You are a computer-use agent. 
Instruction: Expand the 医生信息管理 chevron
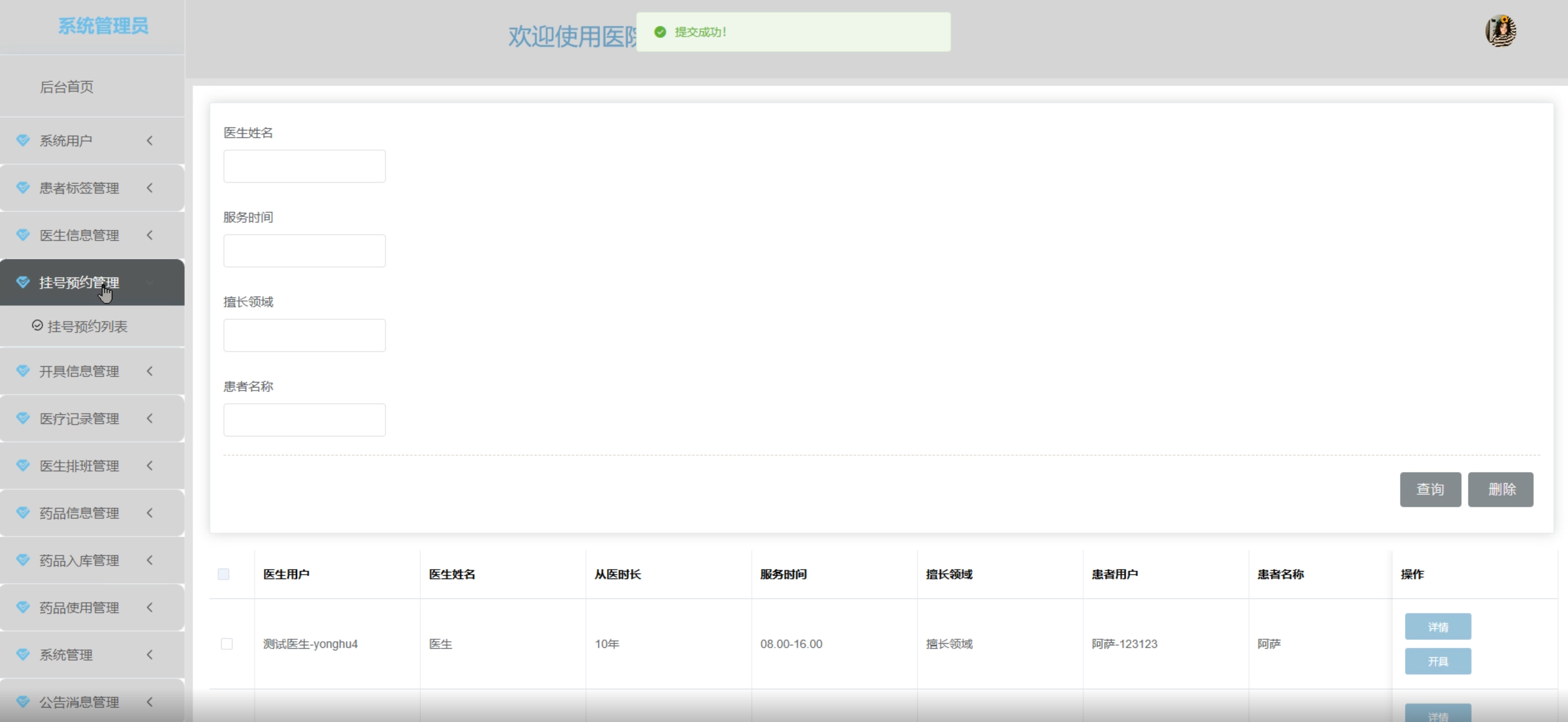pyautogui.click(x=150, y=235)
